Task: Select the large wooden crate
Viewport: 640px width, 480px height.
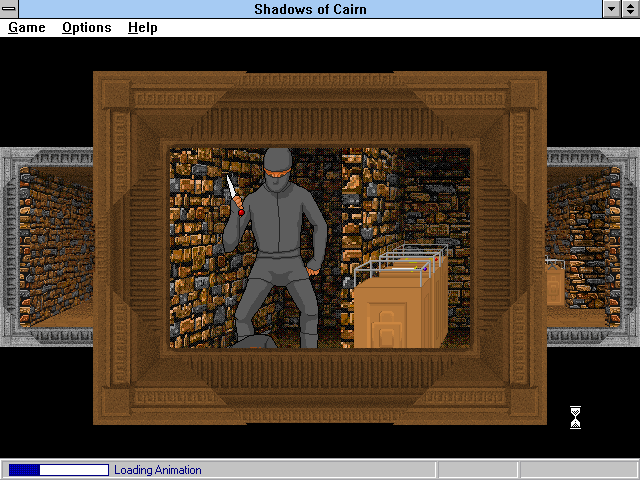Action: tap(398, 312)
